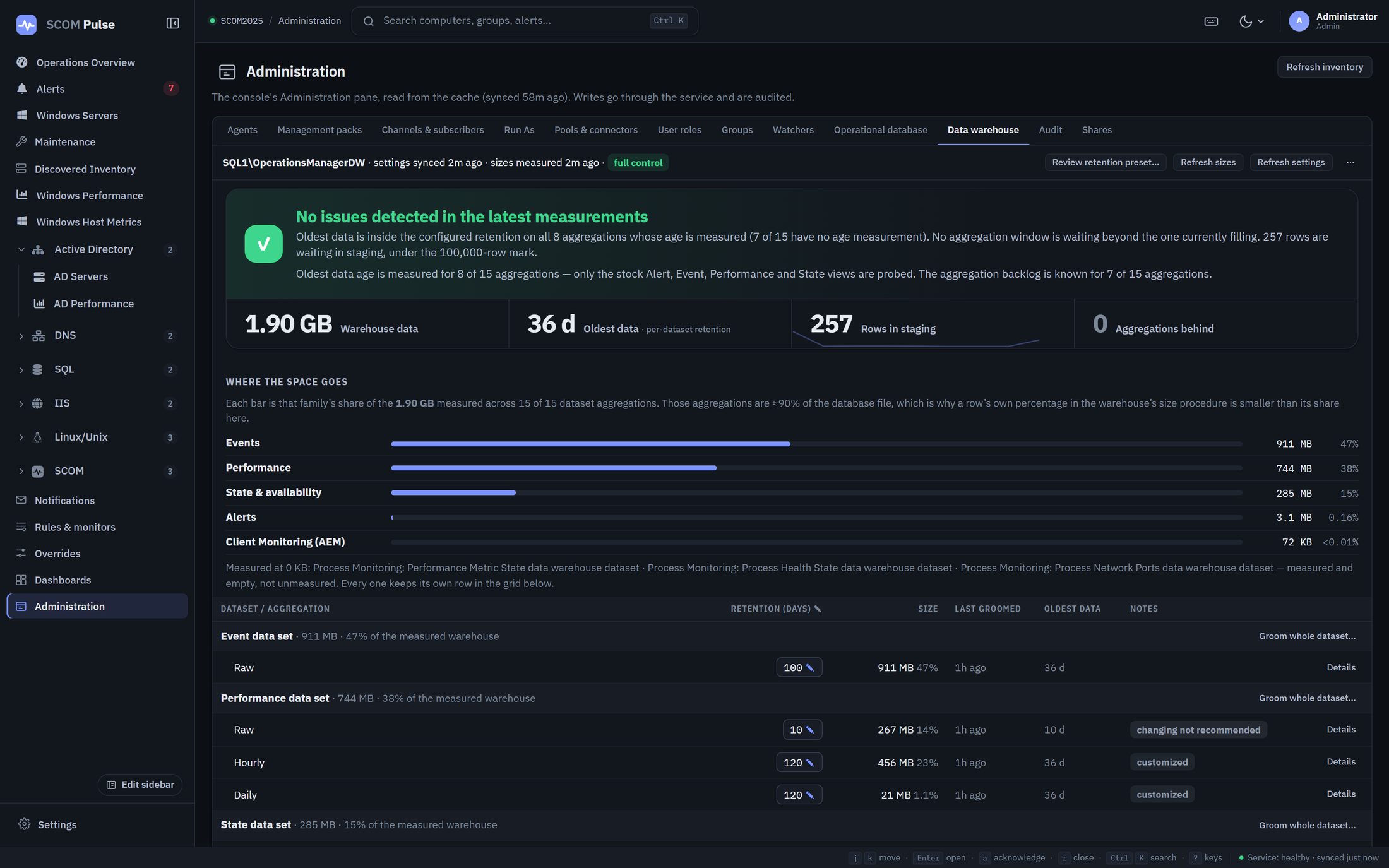The height and width of the screenshot is (868, 1389).
Task: Click the Edit sidebar button
Action: (x=140, y=784)
